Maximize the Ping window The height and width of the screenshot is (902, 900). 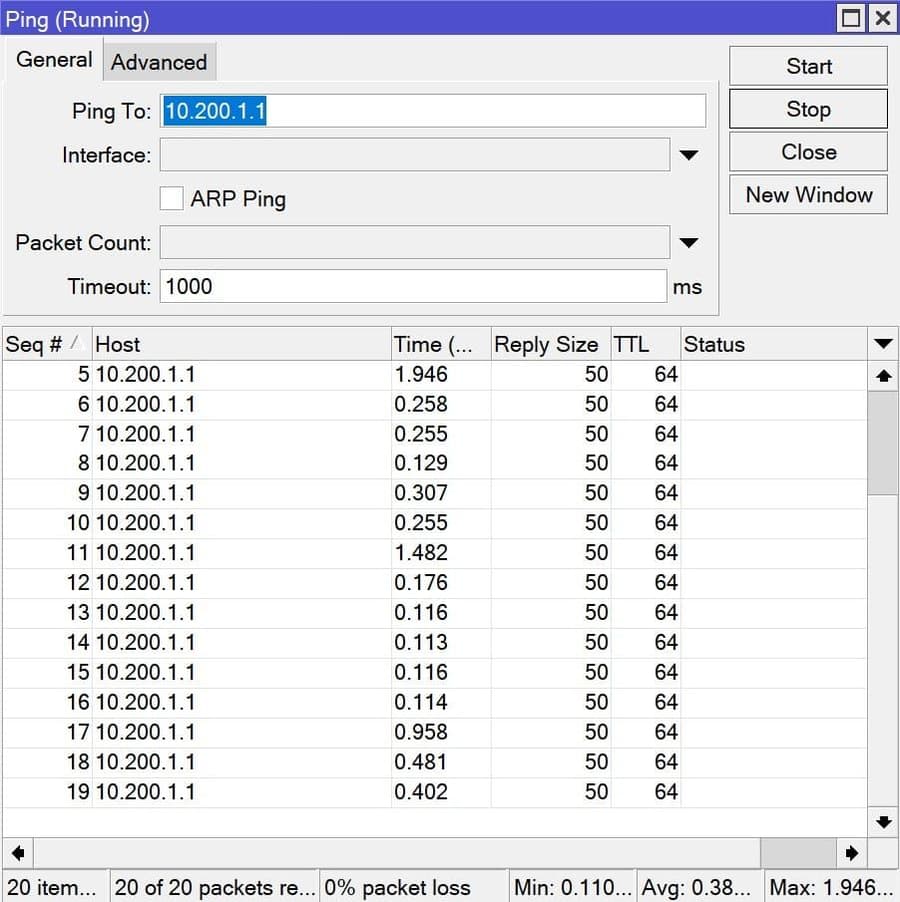851,18
